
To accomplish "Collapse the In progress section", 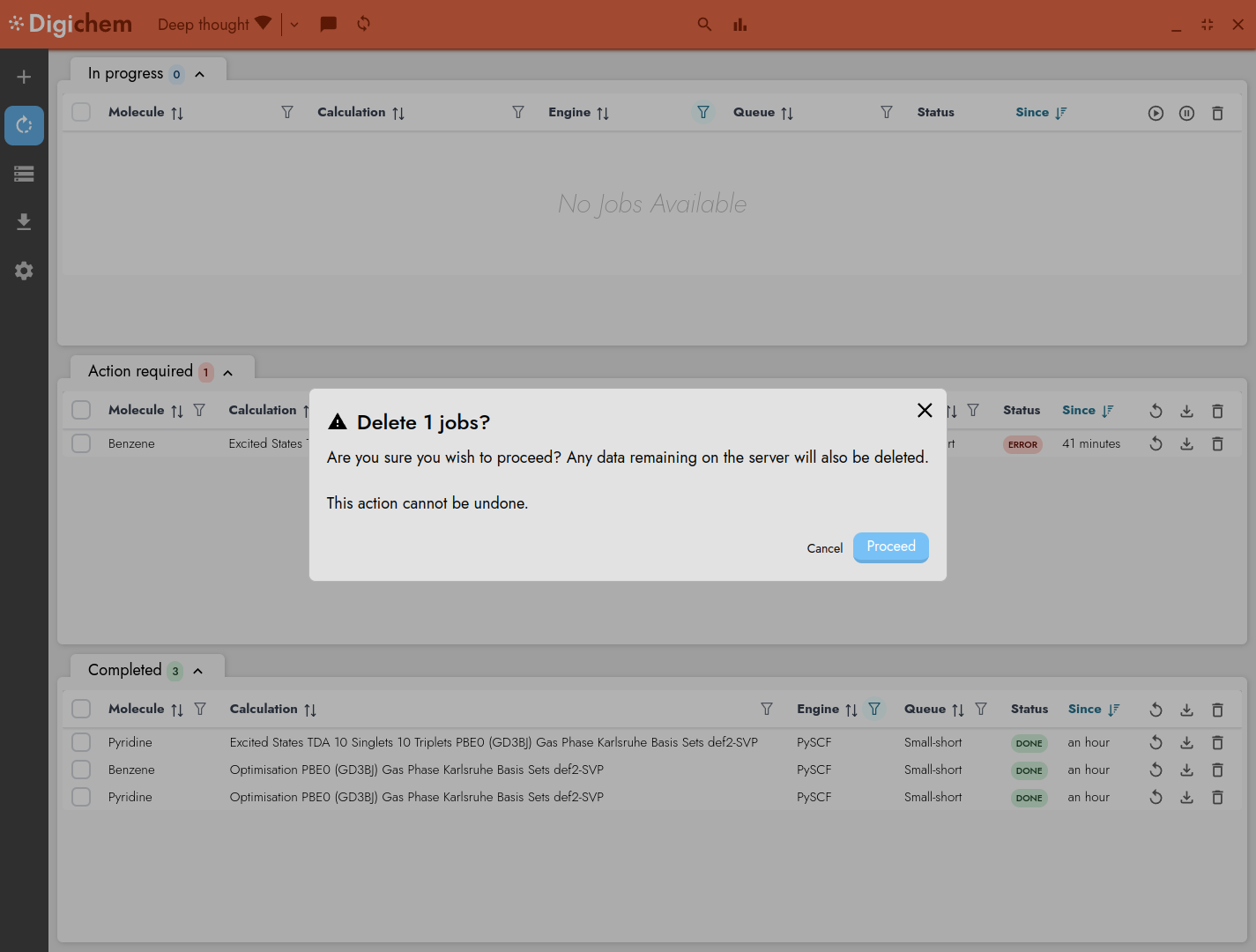I will click(200, 74).
